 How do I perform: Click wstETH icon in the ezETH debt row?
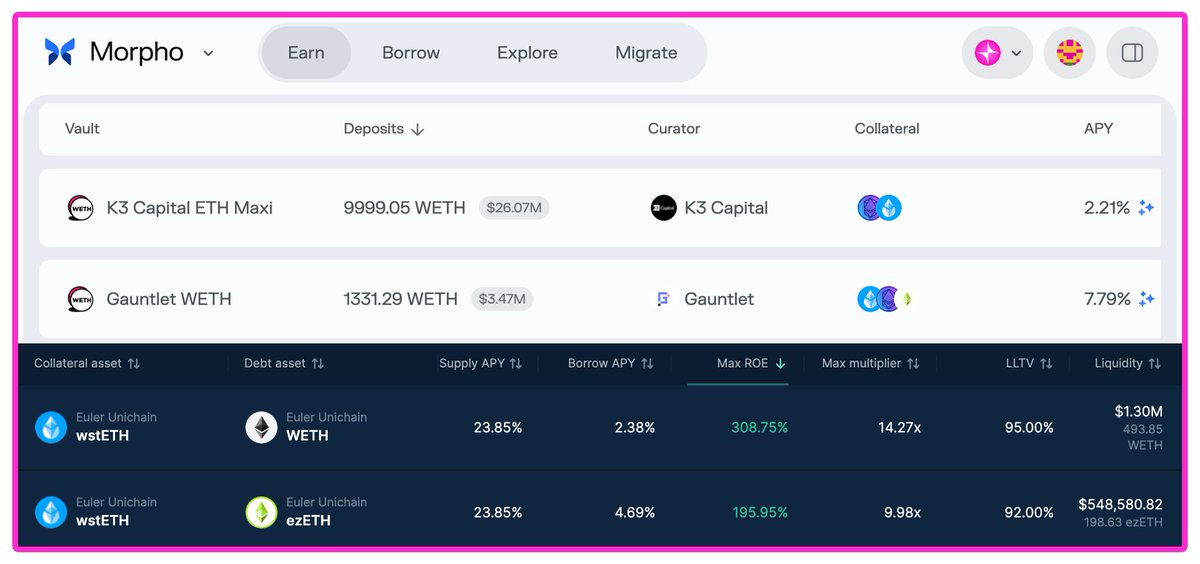(50, 513)
